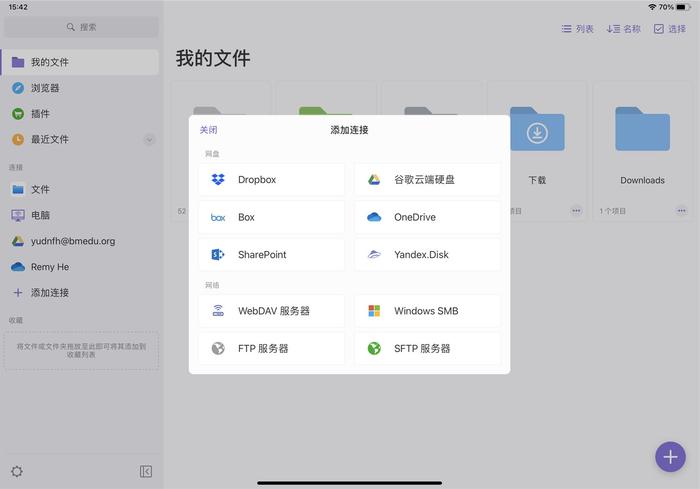Change sort order via 名称

coord(624,29)
